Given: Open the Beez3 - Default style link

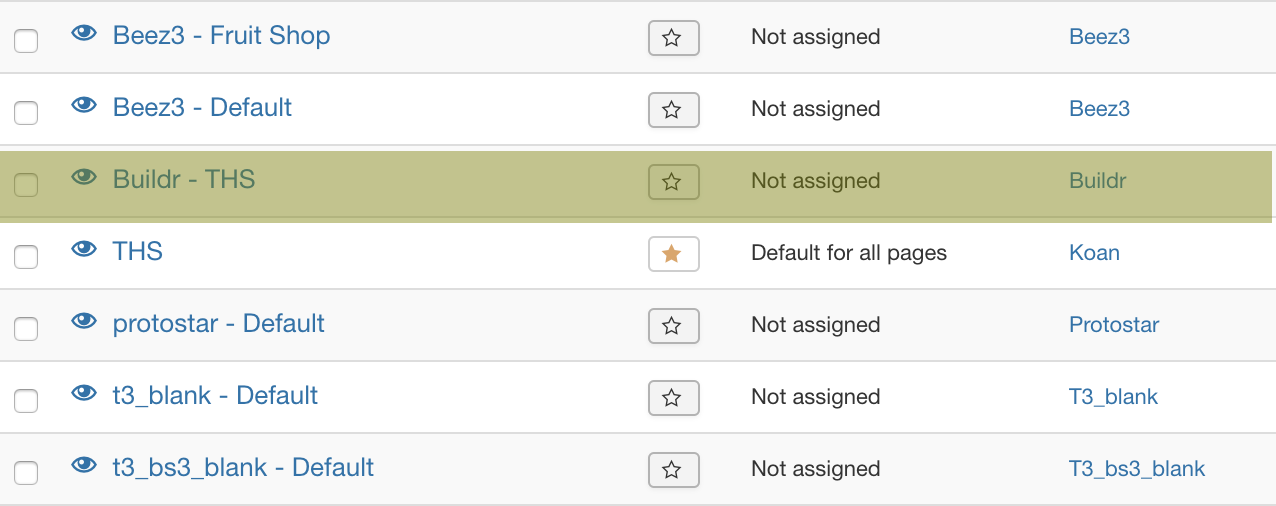Looking at the screenshot, I should [x=202, y=107].
